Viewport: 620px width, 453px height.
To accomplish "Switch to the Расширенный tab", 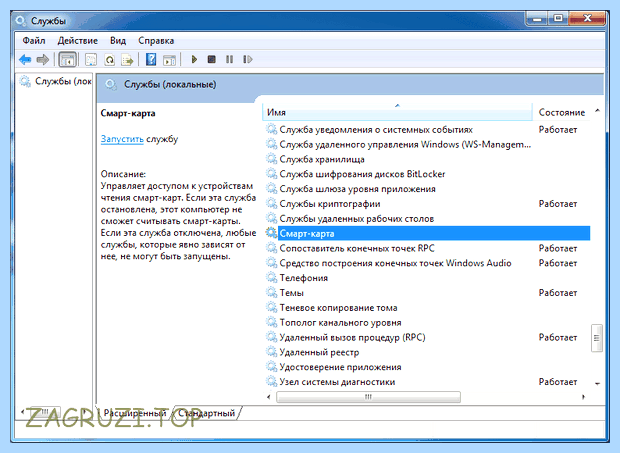I will click(x=135, y=413).
